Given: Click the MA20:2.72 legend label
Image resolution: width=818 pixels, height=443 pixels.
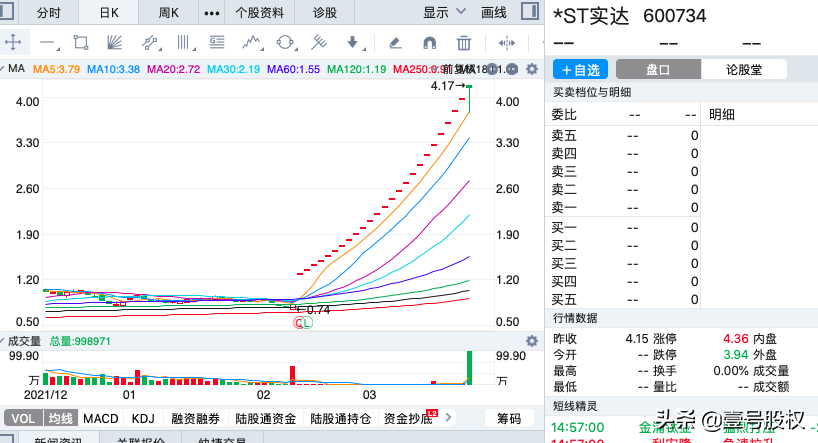Looking at the screenshot, I should 173,69.
